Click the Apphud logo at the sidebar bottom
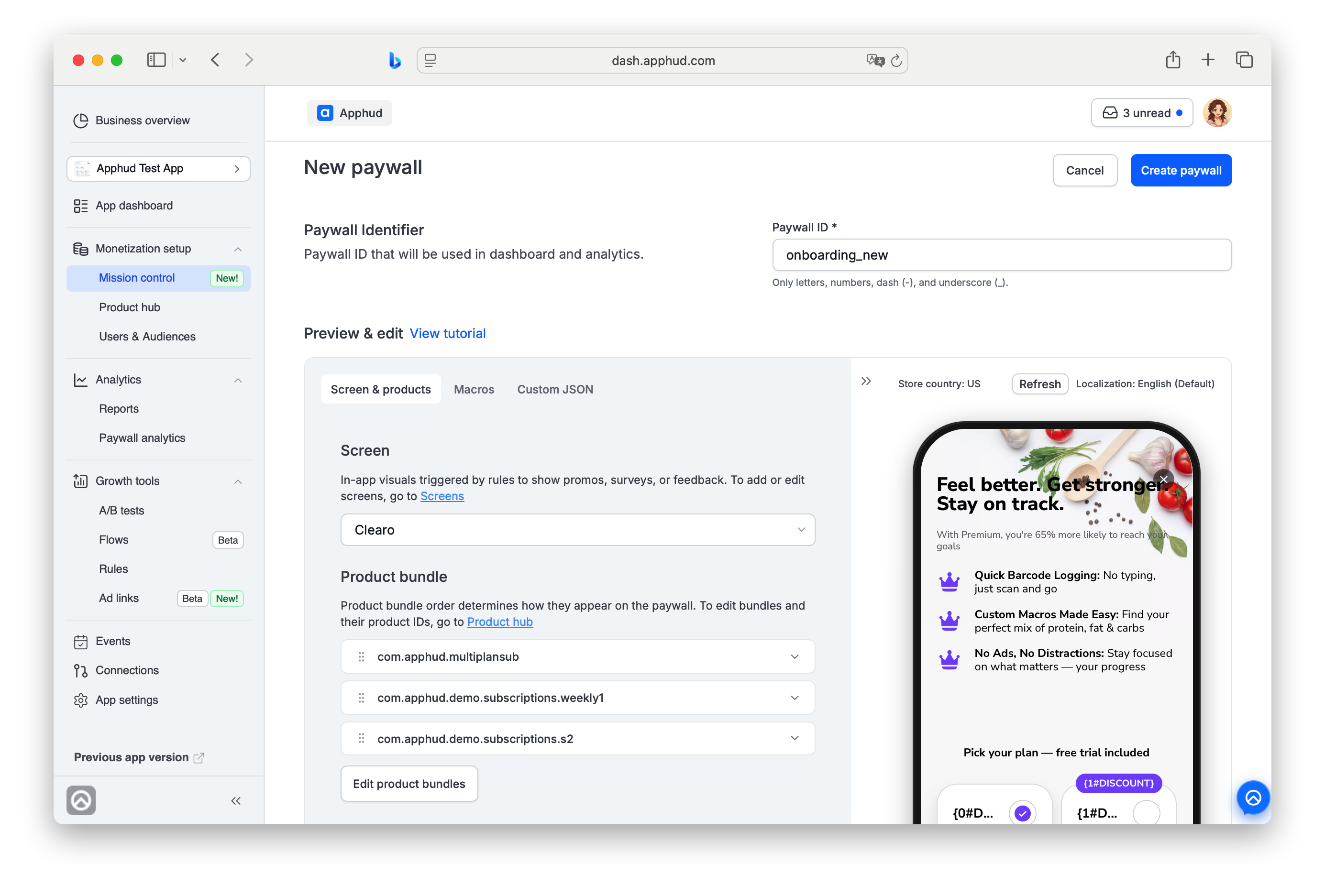1325x896 pixels. point(81,800)
